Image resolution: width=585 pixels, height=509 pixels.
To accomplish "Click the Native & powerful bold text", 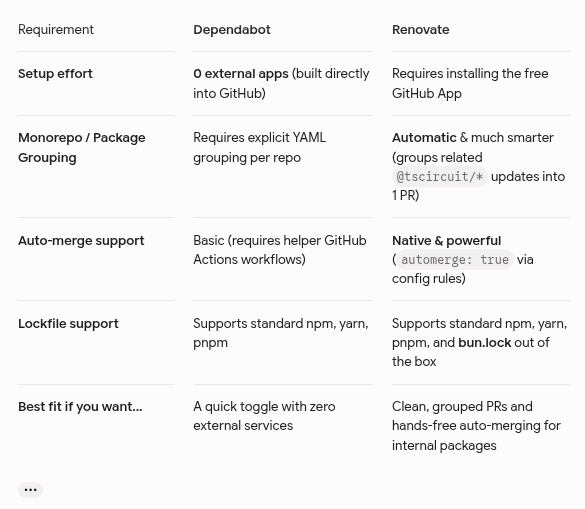I will (x=446, y=241).
